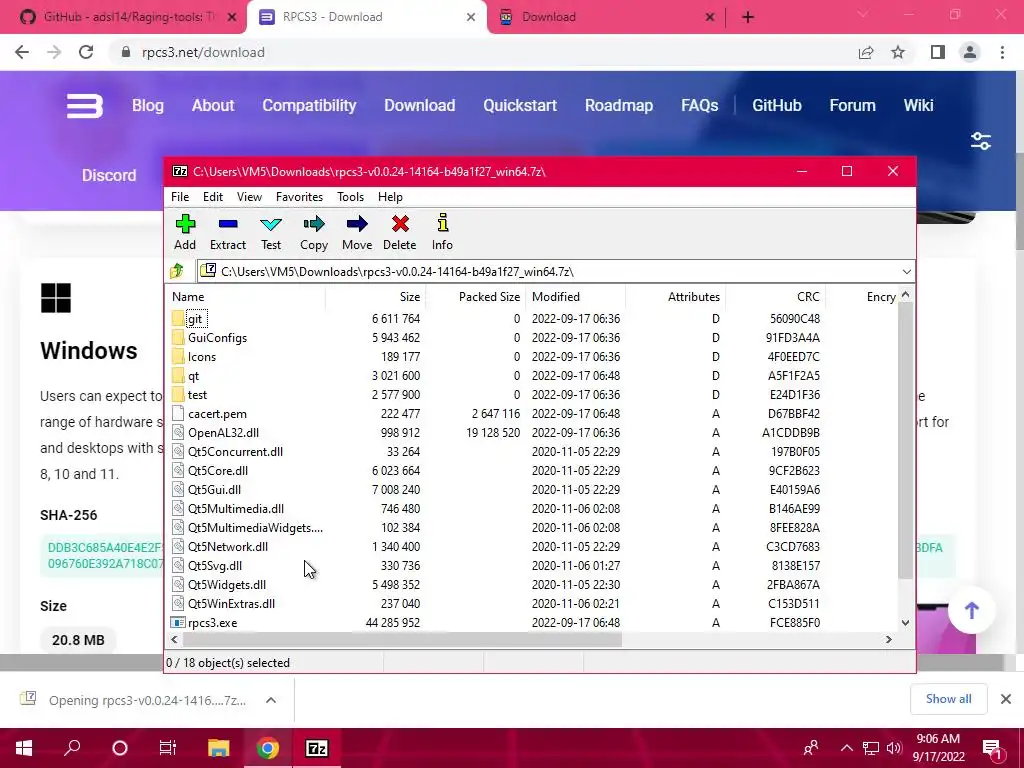The height and width of the screenshot is (768, 1024).
Task: Select the rpcs3.exe file
Action: [x=212, y=622]
